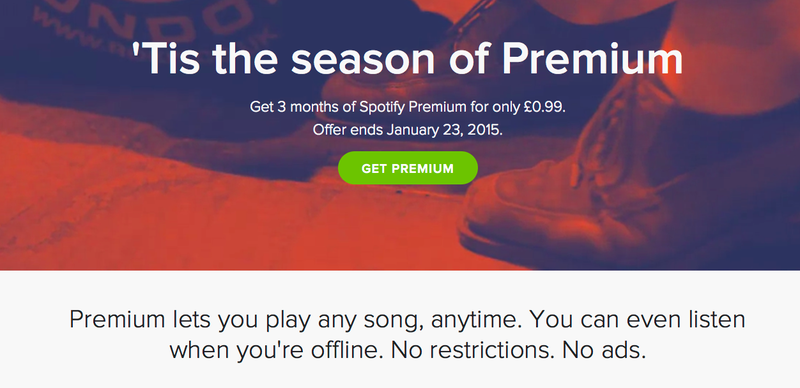800x388 pixels.
Task: Click the "January 23, 2015" date
Action: tap(444, 130)
